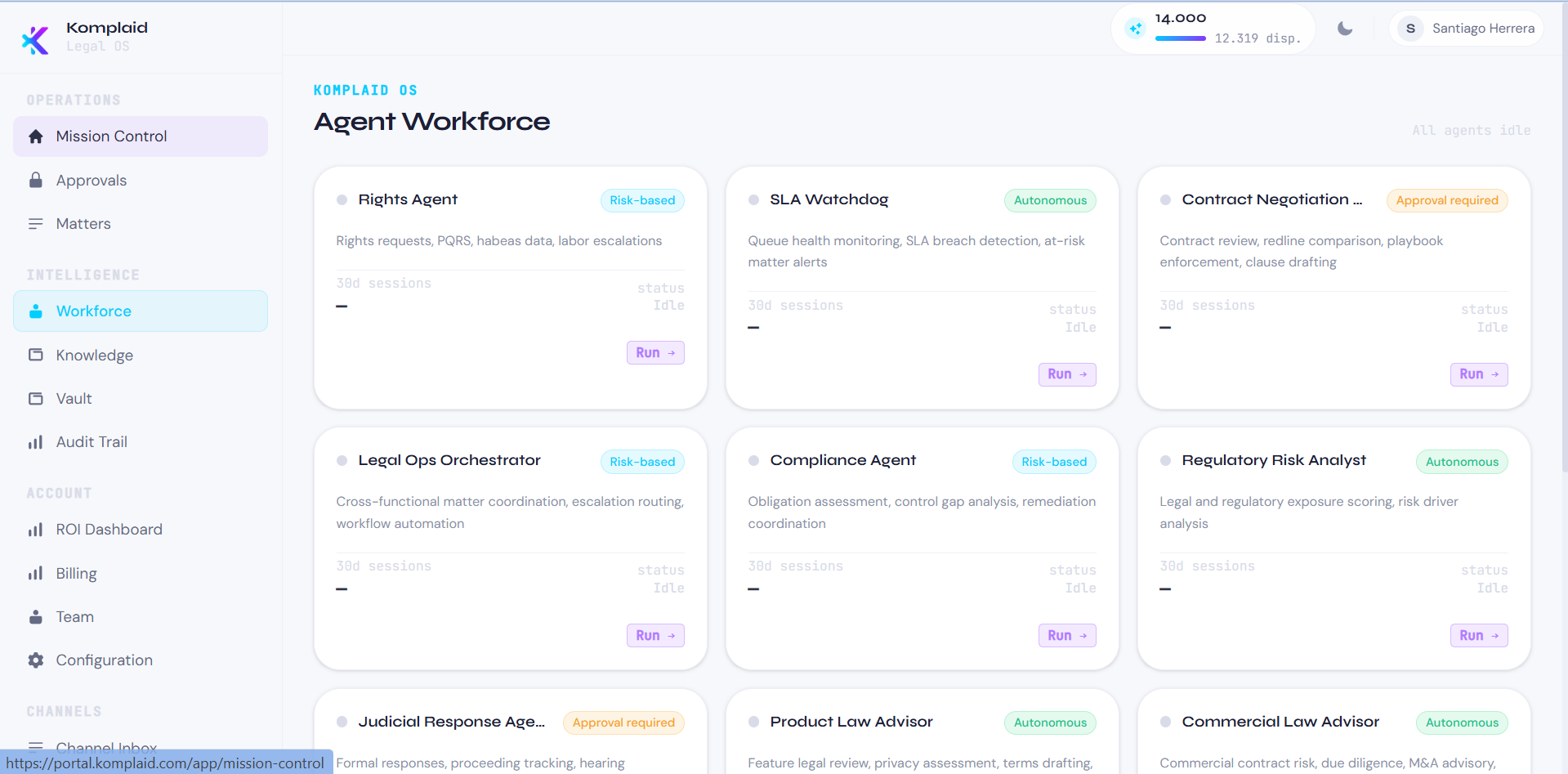
Task: Click Approval required badge on Contract Negotiation
Action: (1447, 200)
